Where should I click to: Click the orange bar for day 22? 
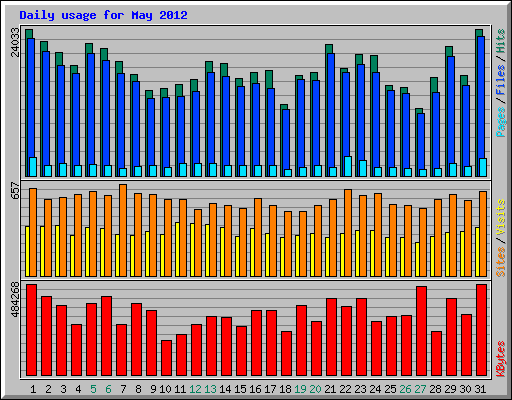click(348, 233)
